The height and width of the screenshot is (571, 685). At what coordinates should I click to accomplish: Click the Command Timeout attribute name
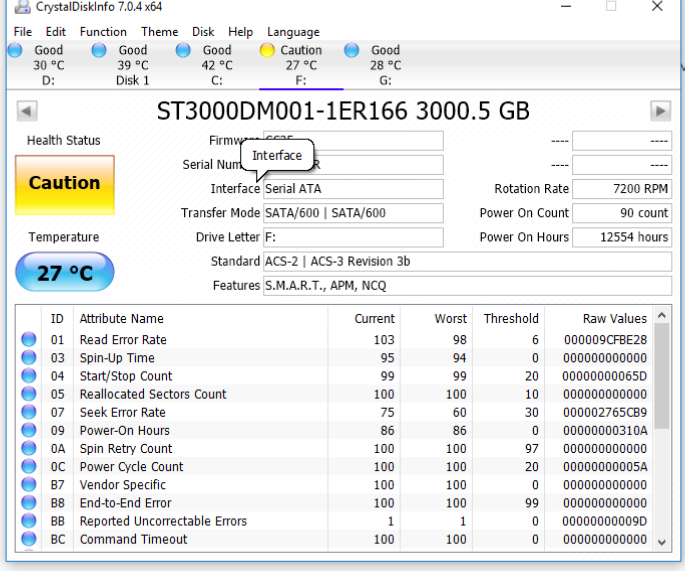click(x=133, y=539)
